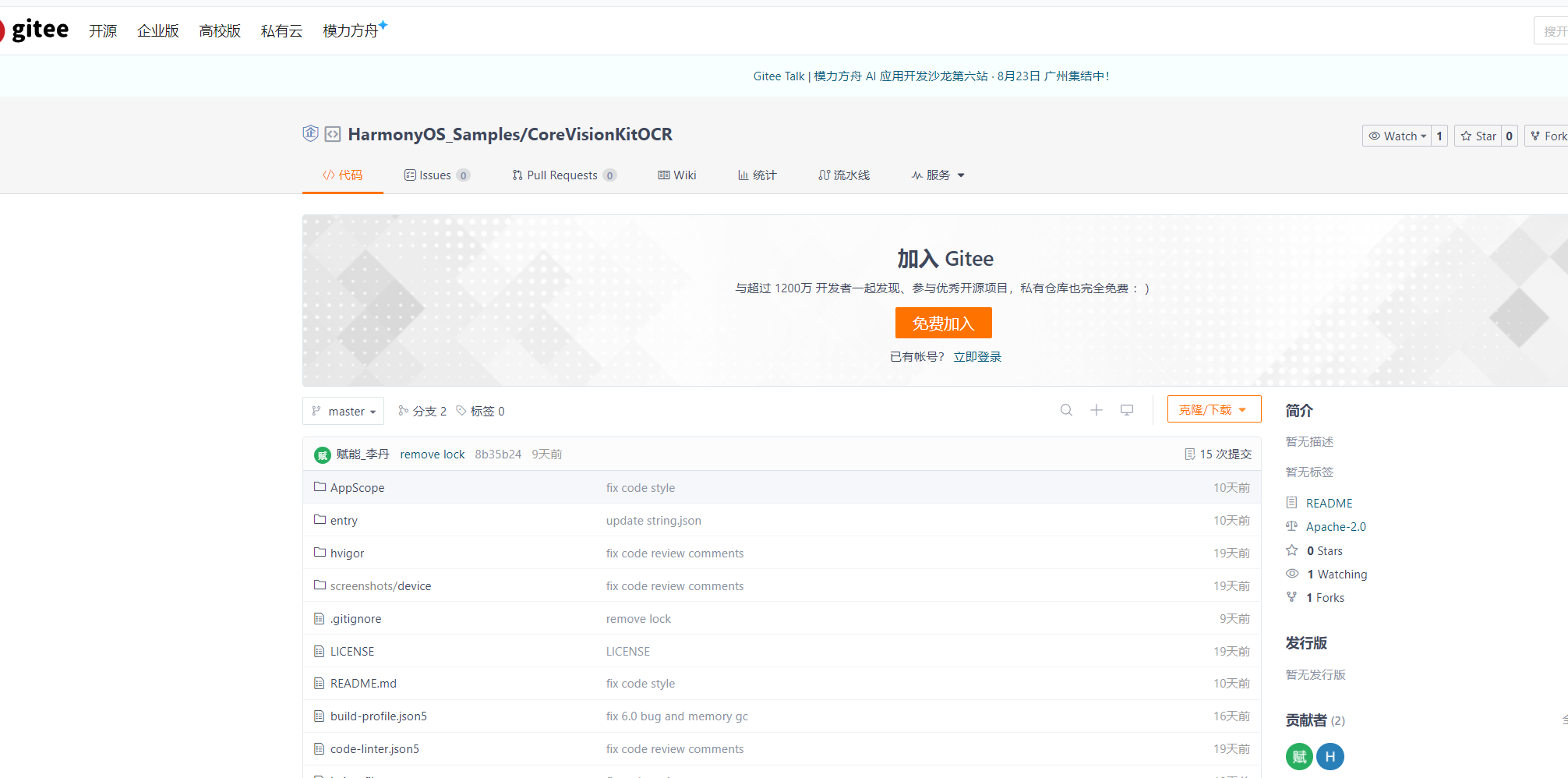This screenshot has height=778, width=1568.
Task: Click the search input field at top
Action: tap(1551, 30)
